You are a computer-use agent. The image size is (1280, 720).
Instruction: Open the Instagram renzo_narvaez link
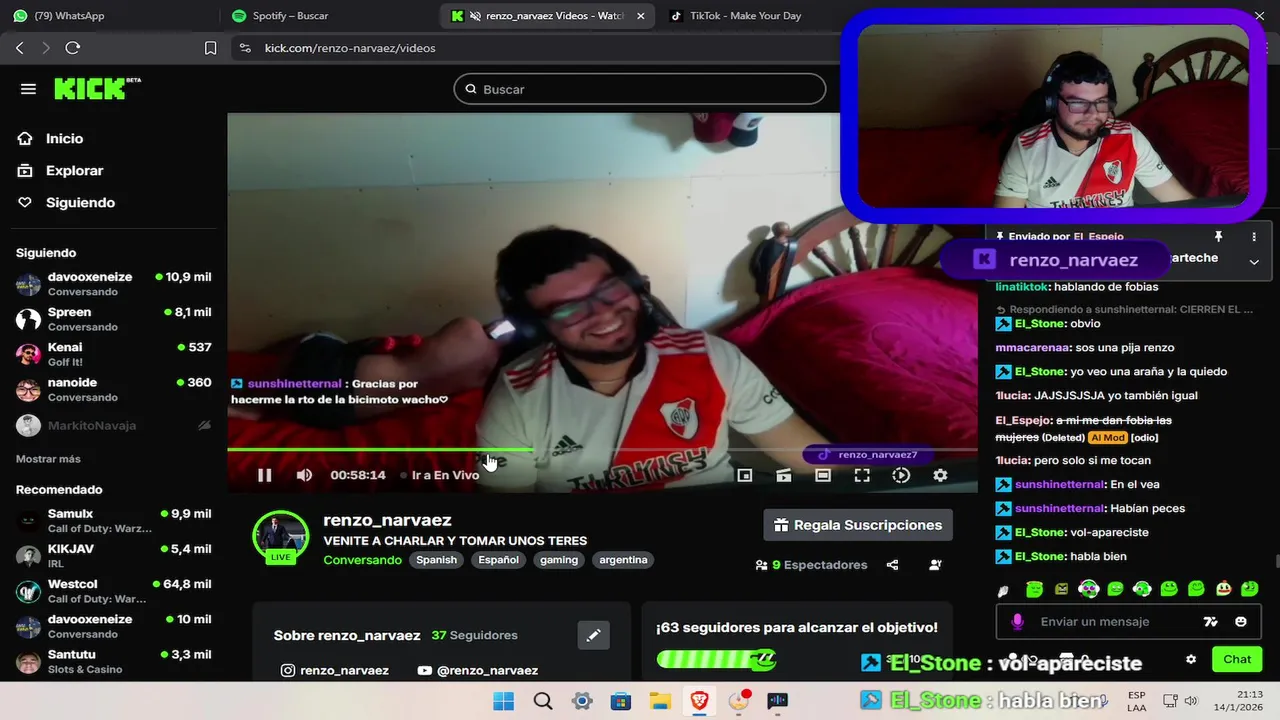tap(335, 670)
